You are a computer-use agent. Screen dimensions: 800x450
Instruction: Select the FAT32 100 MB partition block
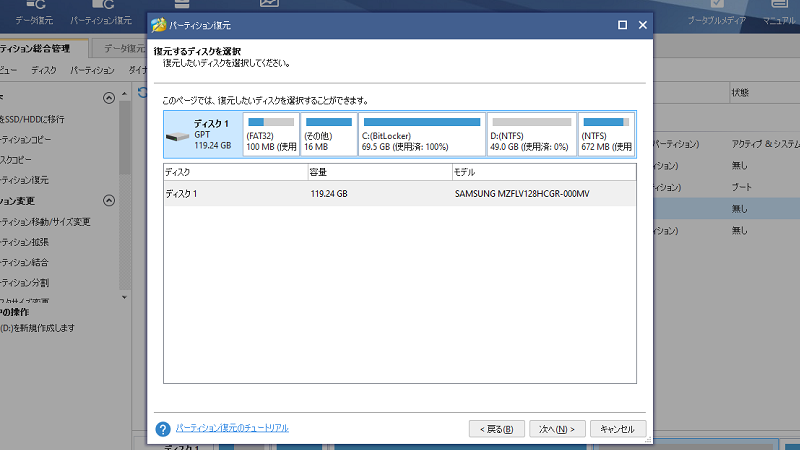coord(271,135)
